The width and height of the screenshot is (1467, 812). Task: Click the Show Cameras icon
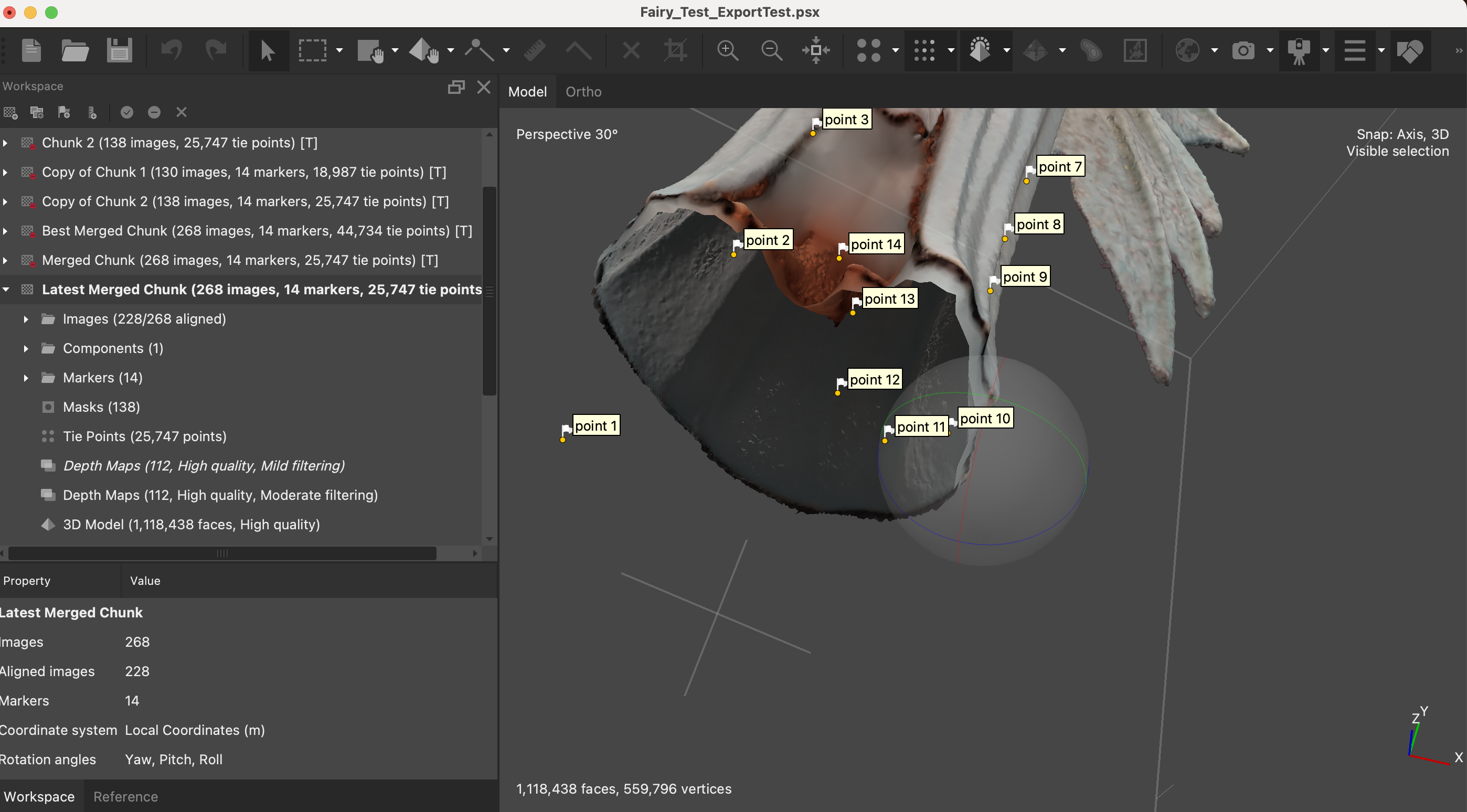1242,51
